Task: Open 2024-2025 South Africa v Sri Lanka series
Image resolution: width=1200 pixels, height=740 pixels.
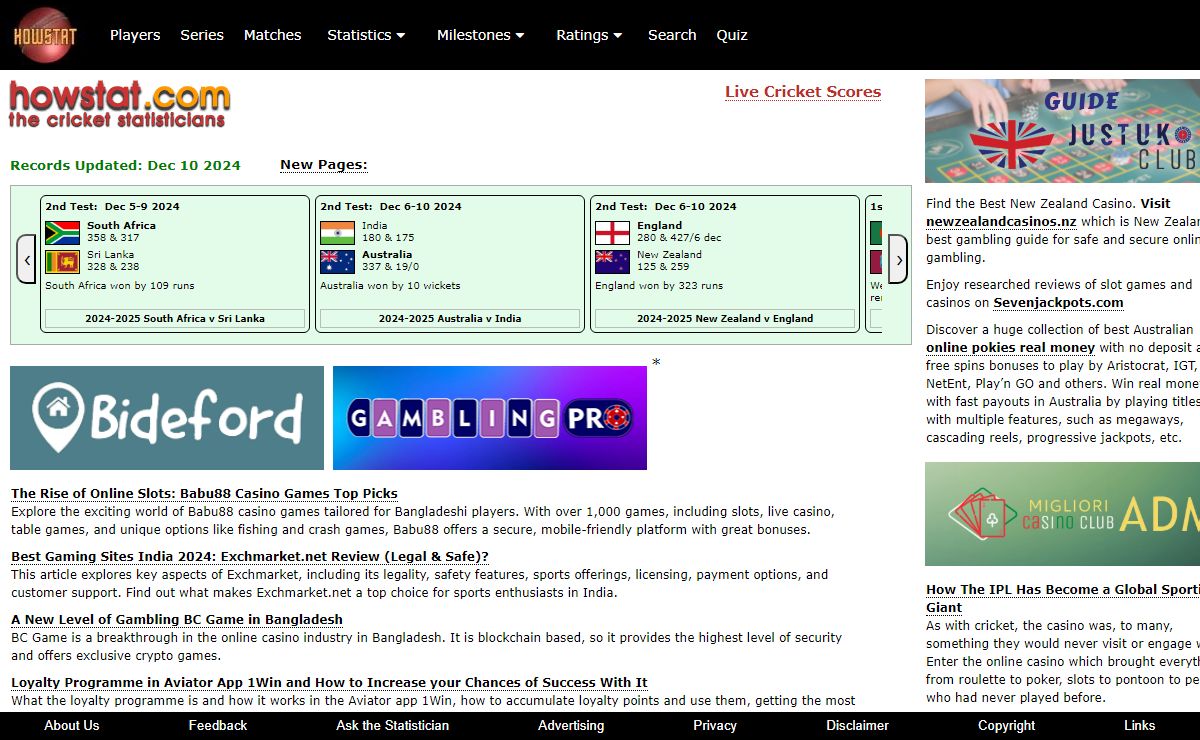Action: pyautogui.click(x=175, y=319)
